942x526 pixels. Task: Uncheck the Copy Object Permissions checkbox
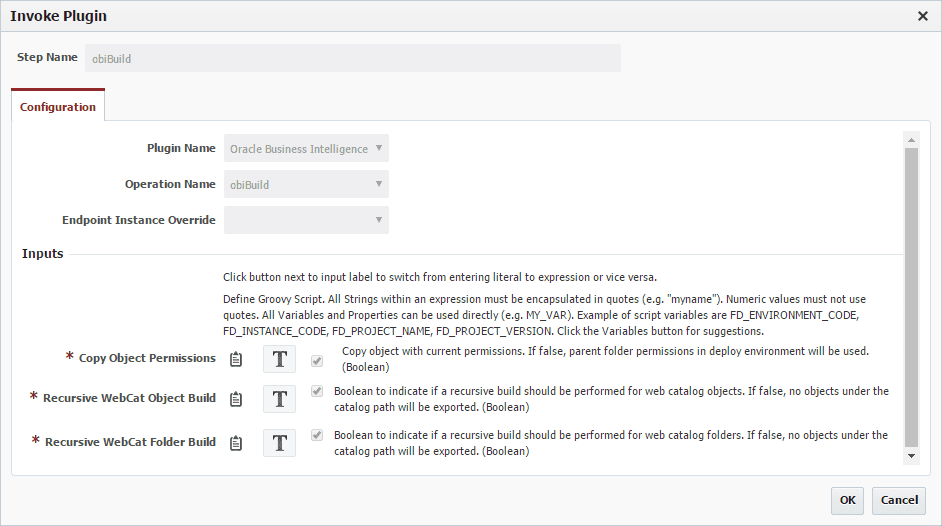[x=317, y=361]
